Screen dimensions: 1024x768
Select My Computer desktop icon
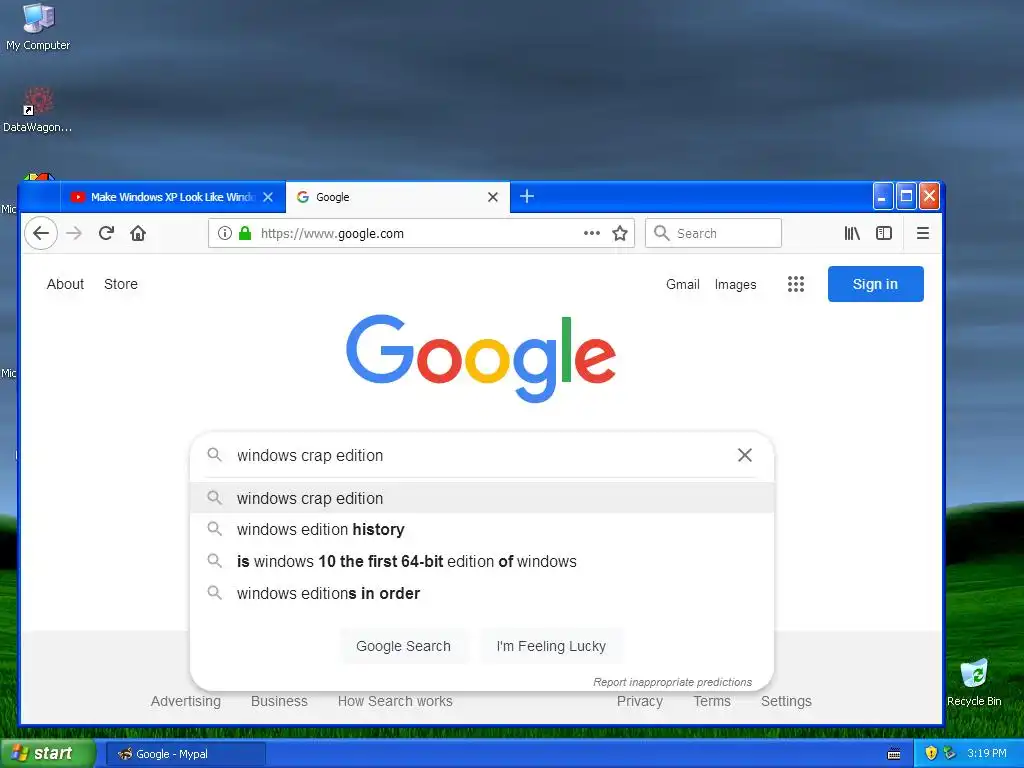click(38, 27)
